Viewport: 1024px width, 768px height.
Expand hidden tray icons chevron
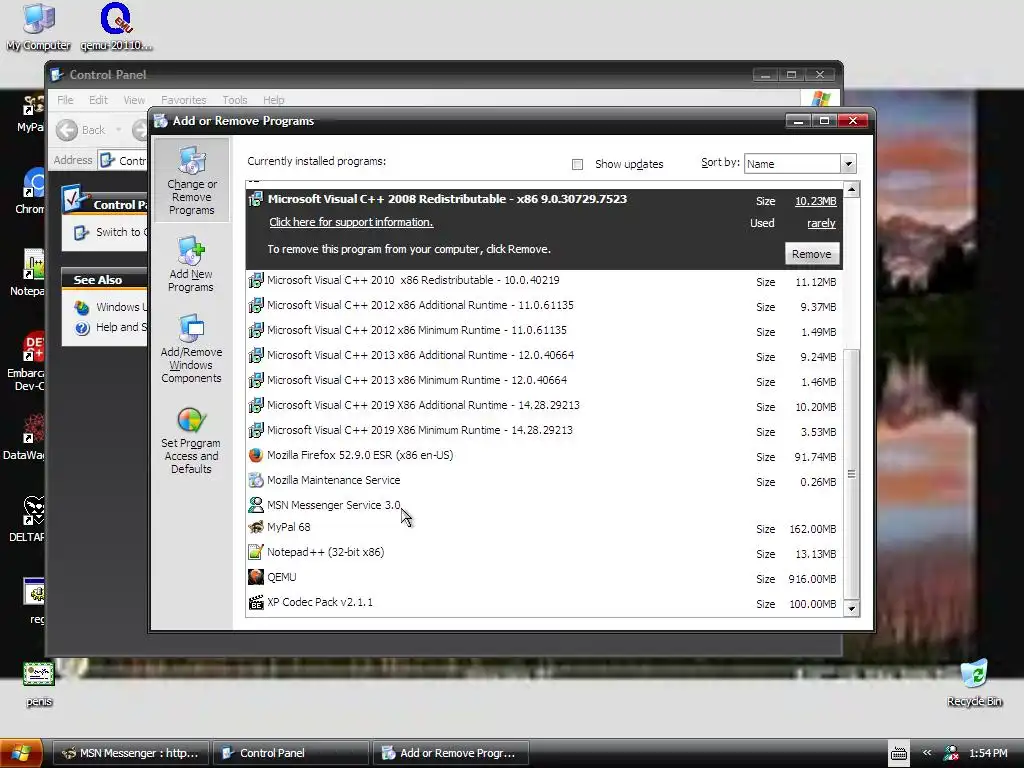[927, 752]
